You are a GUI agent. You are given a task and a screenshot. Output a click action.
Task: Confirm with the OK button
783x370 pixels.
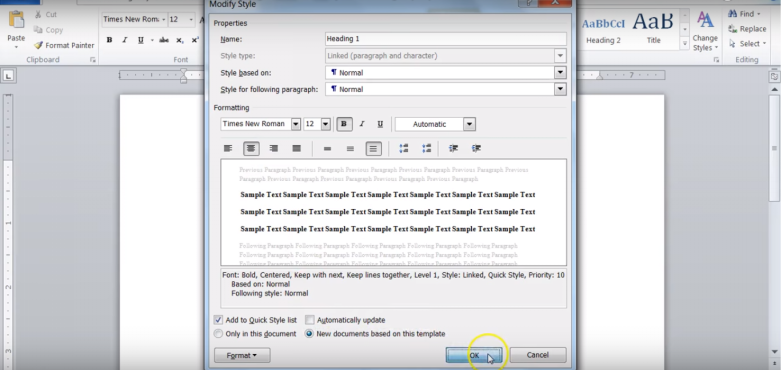click(474, 355)
